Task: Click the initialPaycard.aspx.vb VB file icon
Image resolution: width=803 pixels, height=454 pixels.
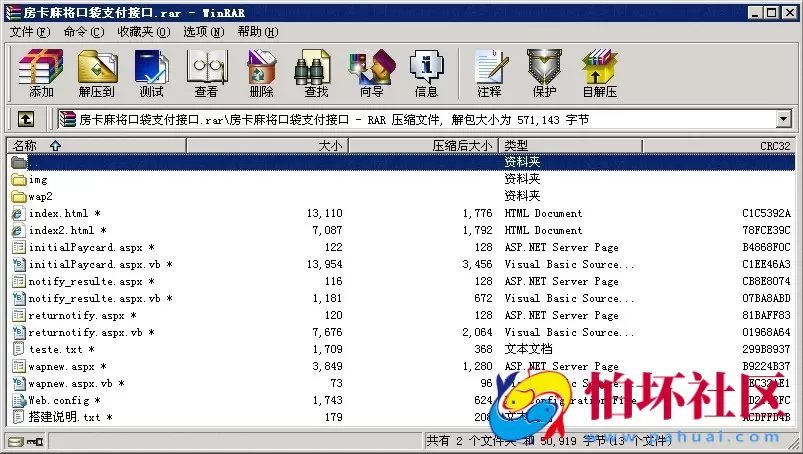Action: tap(18, 264)
